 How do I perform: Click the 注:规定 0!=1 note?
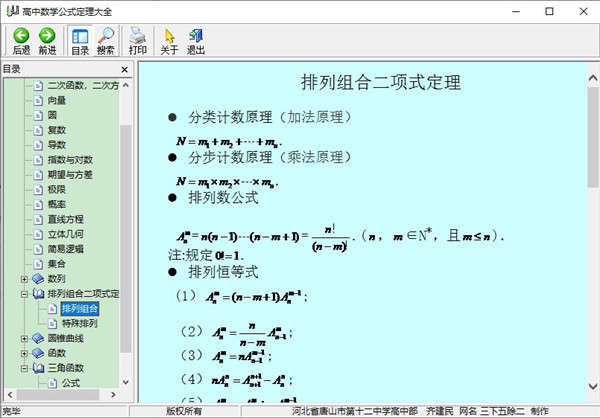206,255
